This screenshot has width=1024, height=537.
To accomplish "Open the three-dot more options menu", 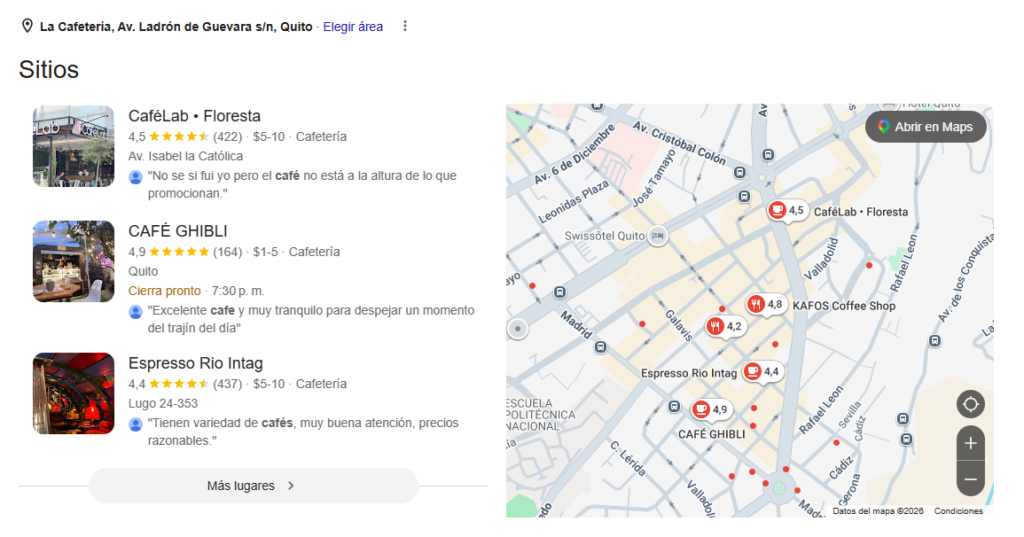I will 405,26.
